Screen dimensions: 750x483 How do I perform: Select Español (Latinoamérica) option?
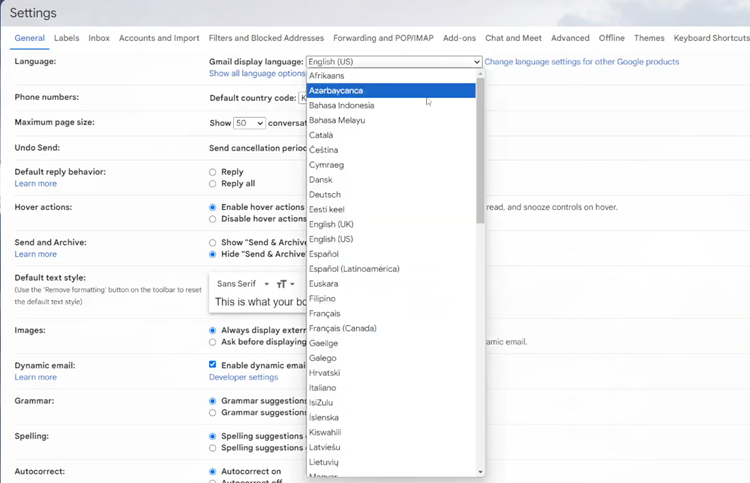click(x=391, y=268)
